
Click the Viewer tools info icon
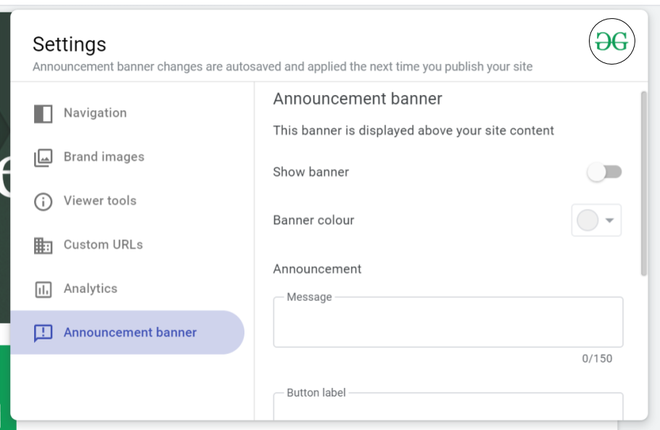click(43, 201)
